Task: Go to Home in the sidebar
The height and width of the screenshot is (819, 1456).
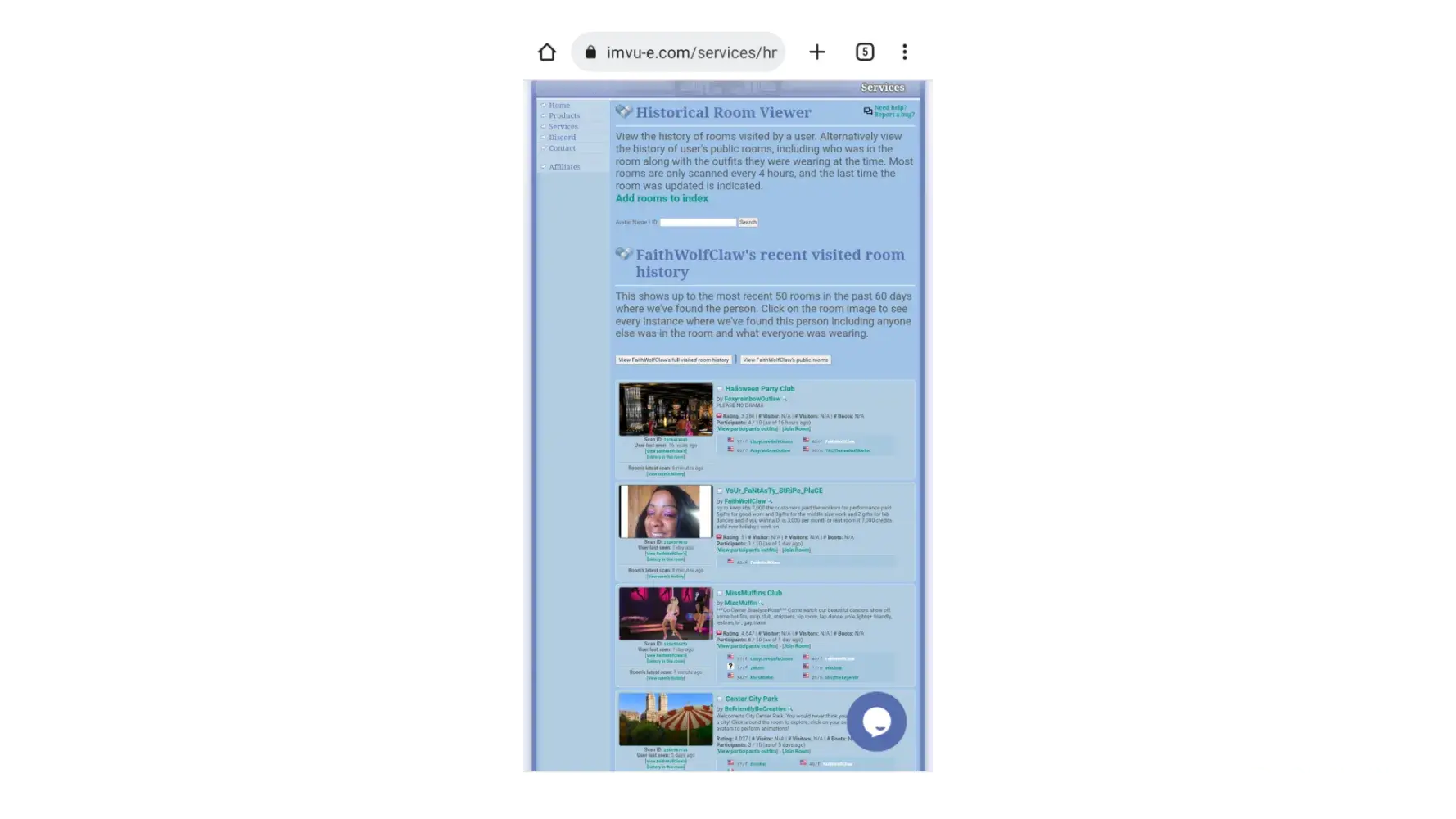Action: click(559, 106)
